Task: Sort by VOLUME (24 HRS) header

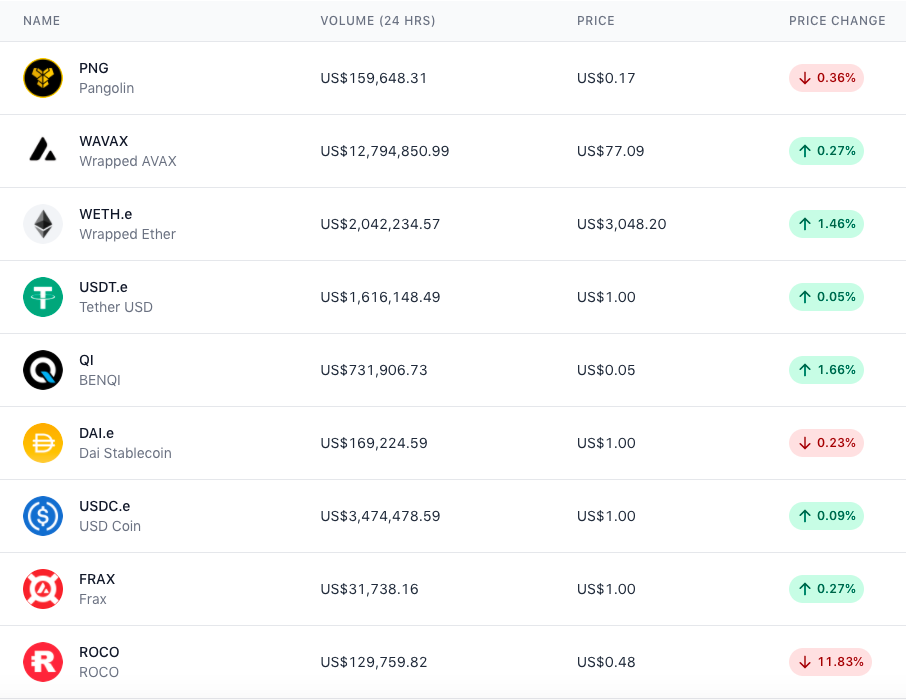Action: [378, 21]
